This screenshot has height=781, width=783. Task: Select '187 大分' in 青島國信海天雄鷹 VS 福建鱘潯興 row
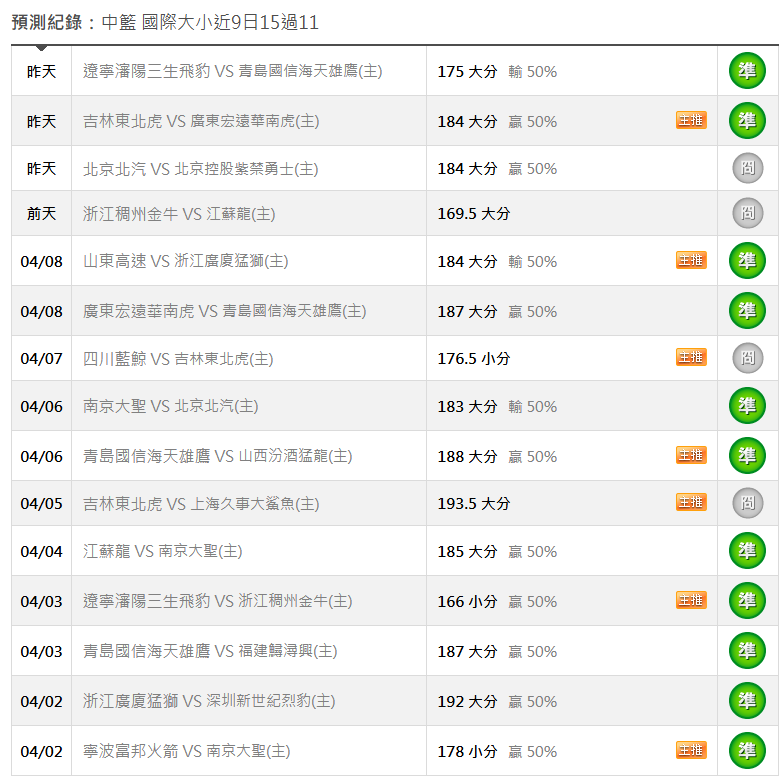pyautogui.click(x=467, y=651)
